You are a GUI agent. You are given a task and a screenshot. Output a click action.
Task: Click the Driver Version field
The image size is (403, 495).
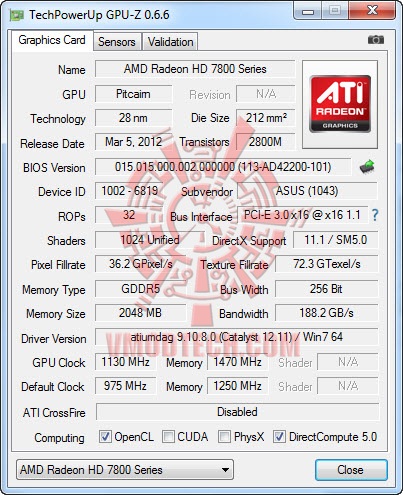point(237,337)
